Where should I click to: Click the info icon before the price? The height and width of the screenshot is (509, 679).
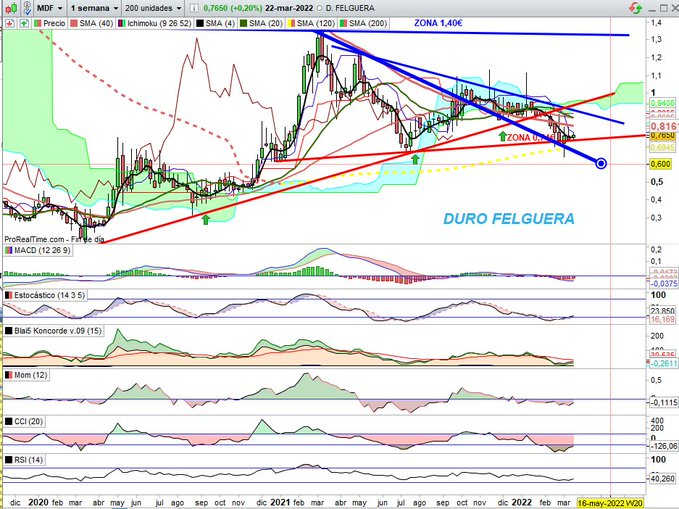coord(195,8)
